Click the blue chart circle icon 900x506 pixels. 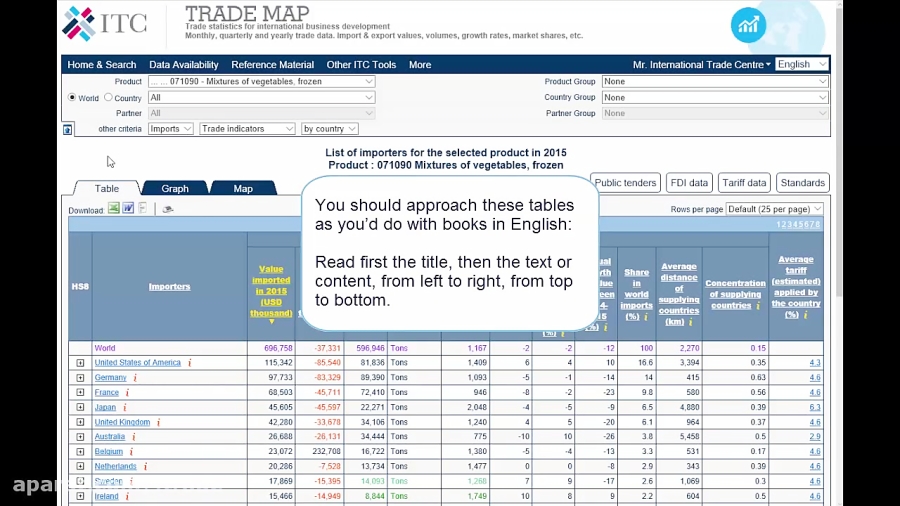pyautogui.click(x=748, y=25)
